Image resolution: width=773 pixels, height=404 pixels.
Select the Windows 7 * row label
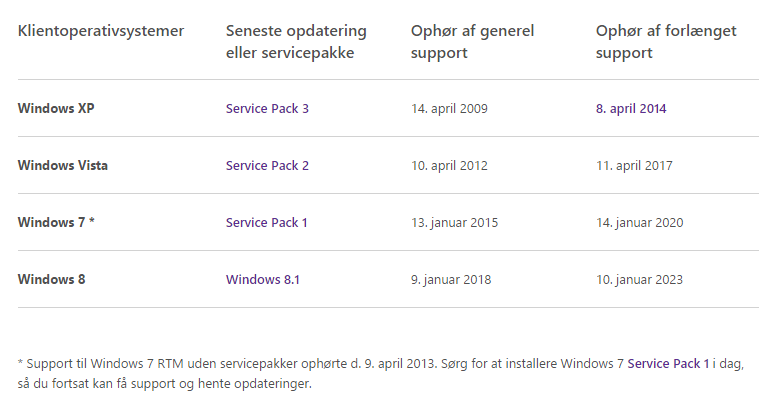click(56, 222)
